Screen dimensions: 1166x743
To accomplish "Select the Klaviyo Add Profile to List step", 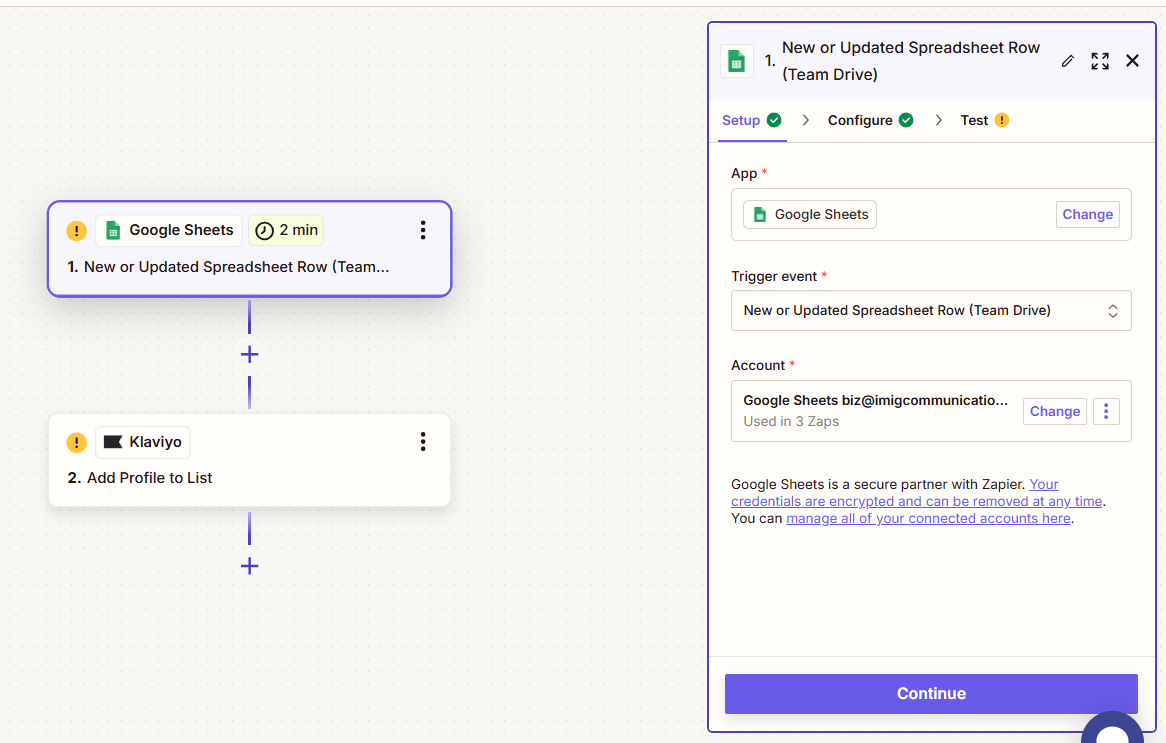I will pyautogui.click(x=250, y=478).
